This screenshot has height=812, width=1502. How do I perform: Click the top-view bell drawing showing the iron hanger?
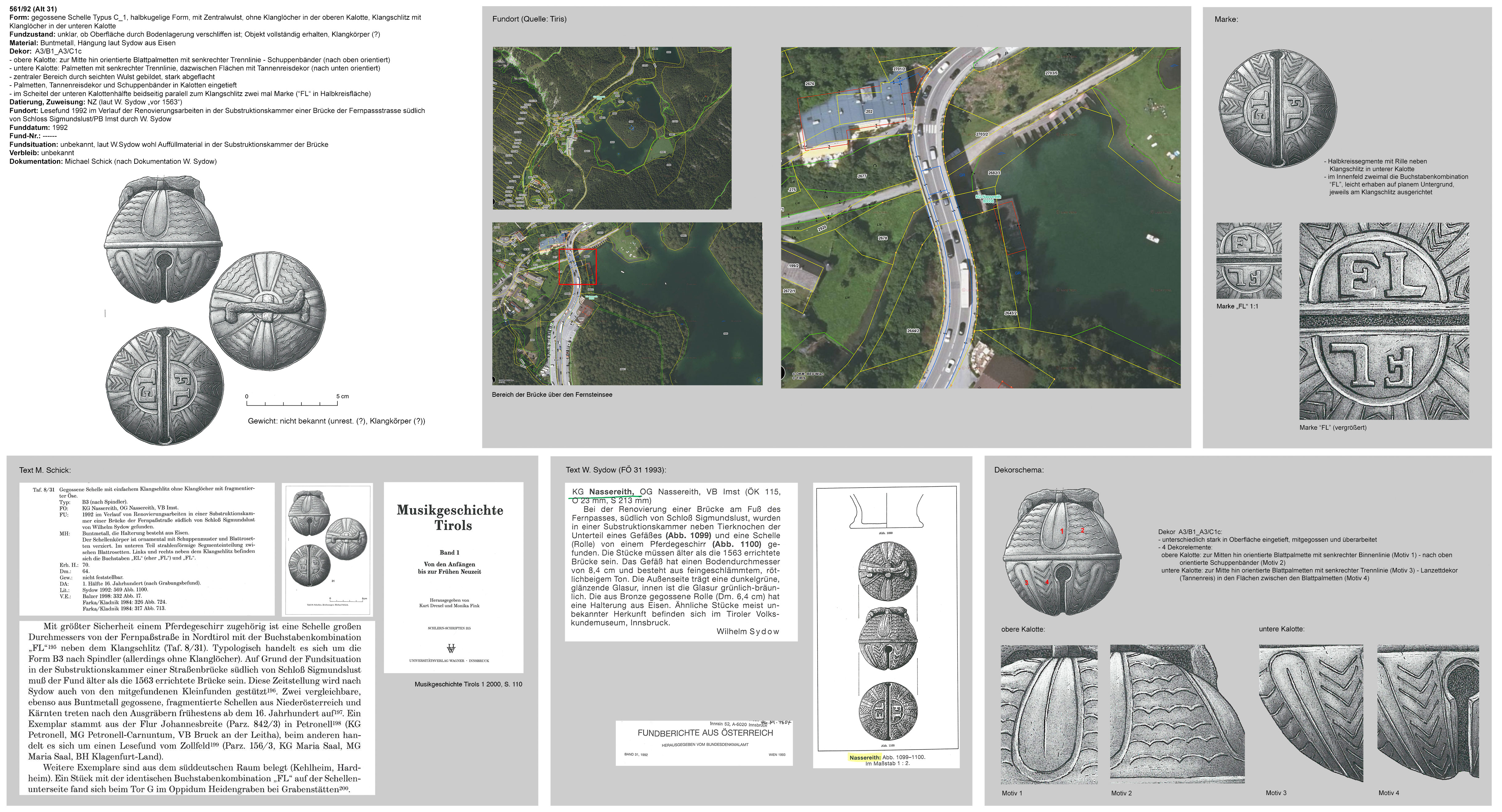click(x=268, y=311)
